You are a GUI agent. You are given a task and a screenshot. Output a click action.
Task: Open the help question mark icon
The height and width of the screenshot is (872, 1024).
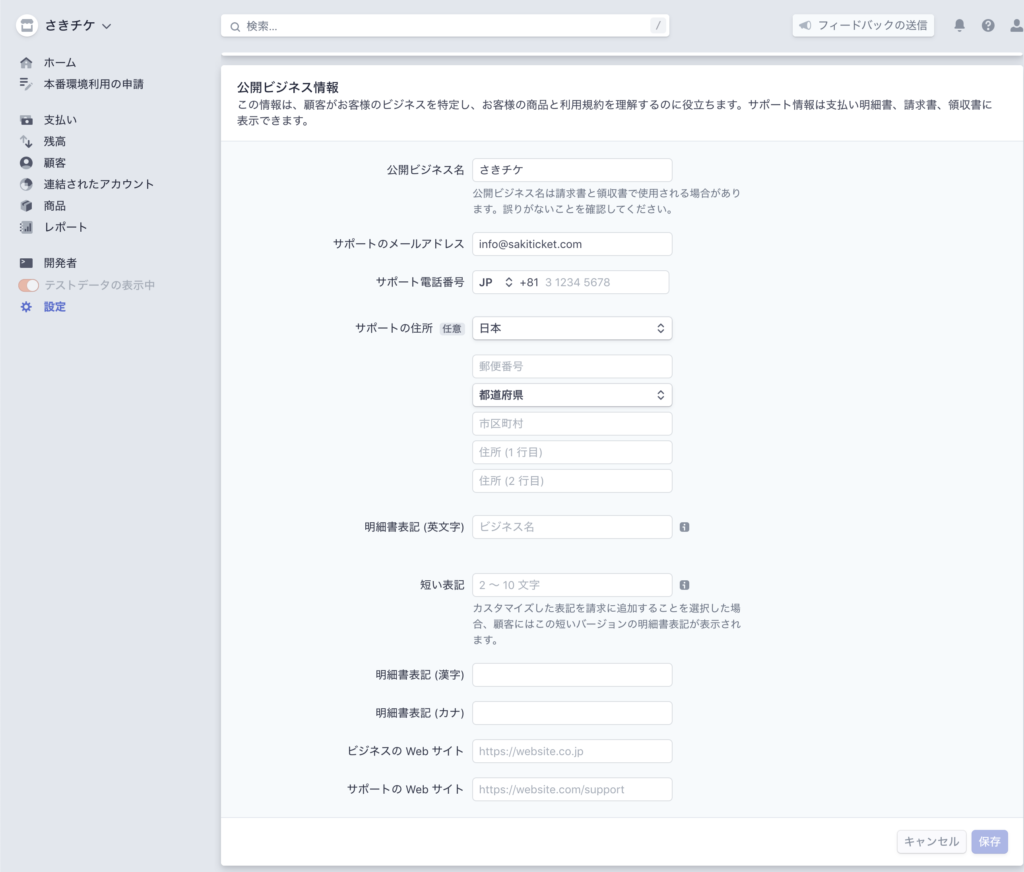(x=988, y=25)
